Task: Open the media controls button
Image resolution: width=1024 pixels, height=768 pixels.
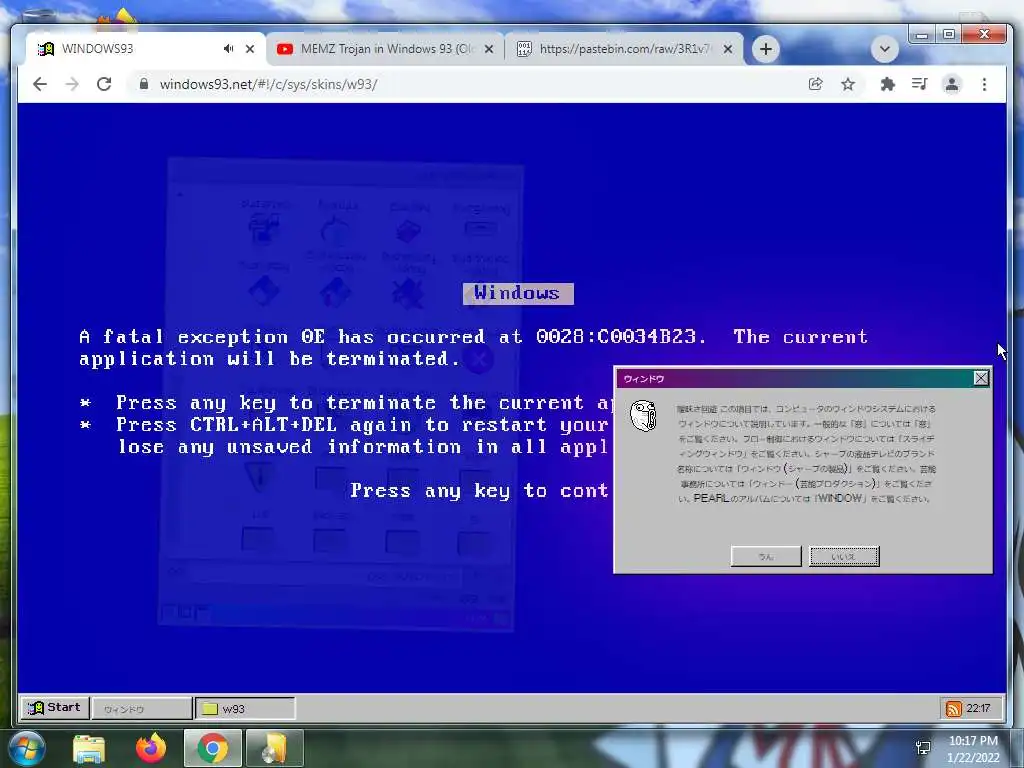Action: (x=920, y=84)
